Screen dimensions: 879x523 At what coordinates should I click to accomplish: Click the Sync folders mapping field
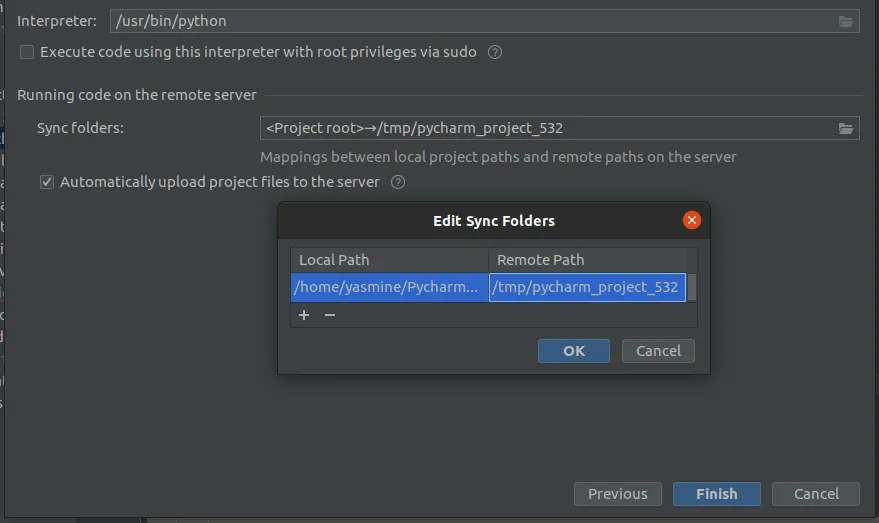click(x=559, y=128)
